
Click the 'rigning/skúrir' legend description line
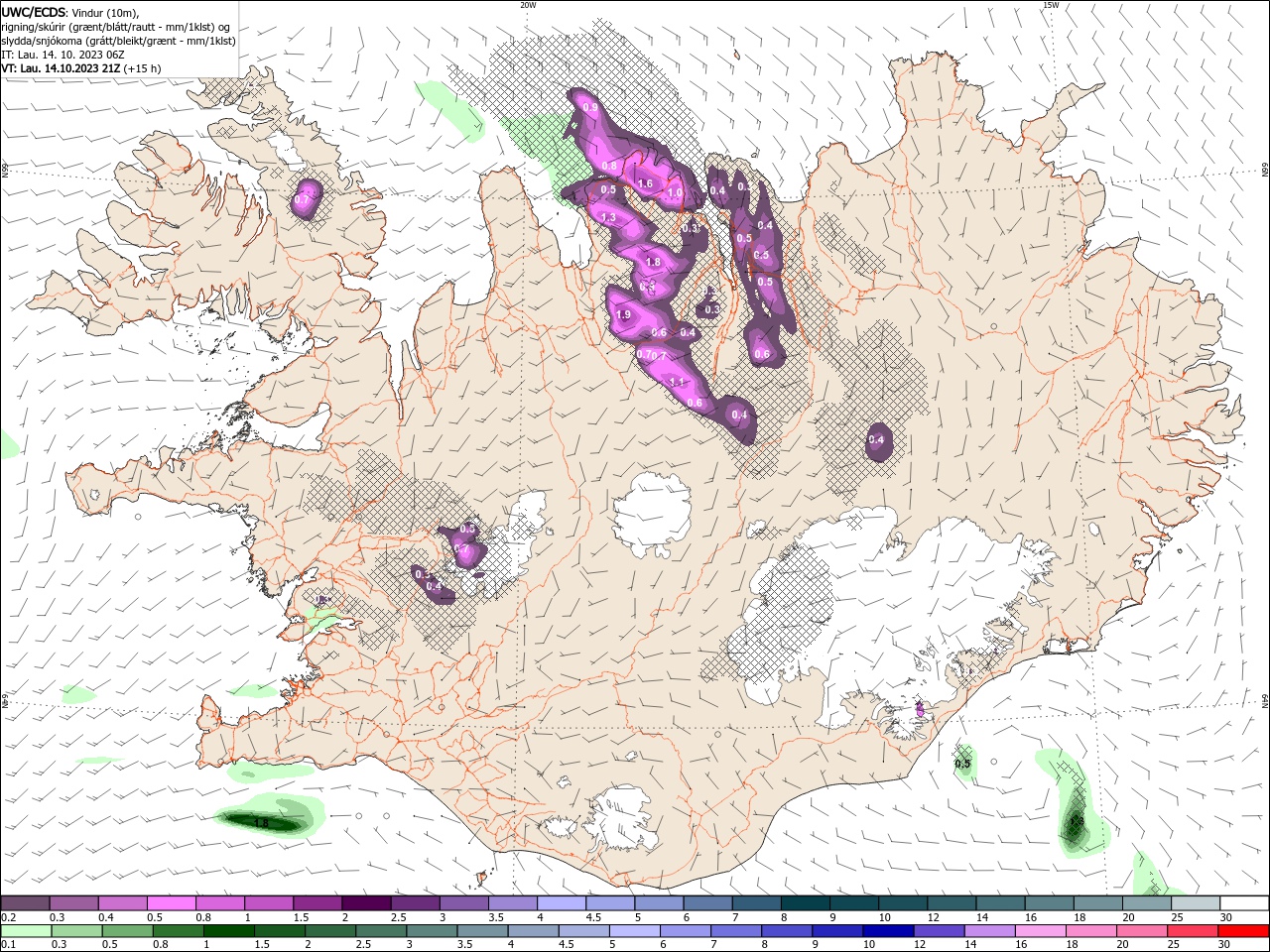[116, 27]
